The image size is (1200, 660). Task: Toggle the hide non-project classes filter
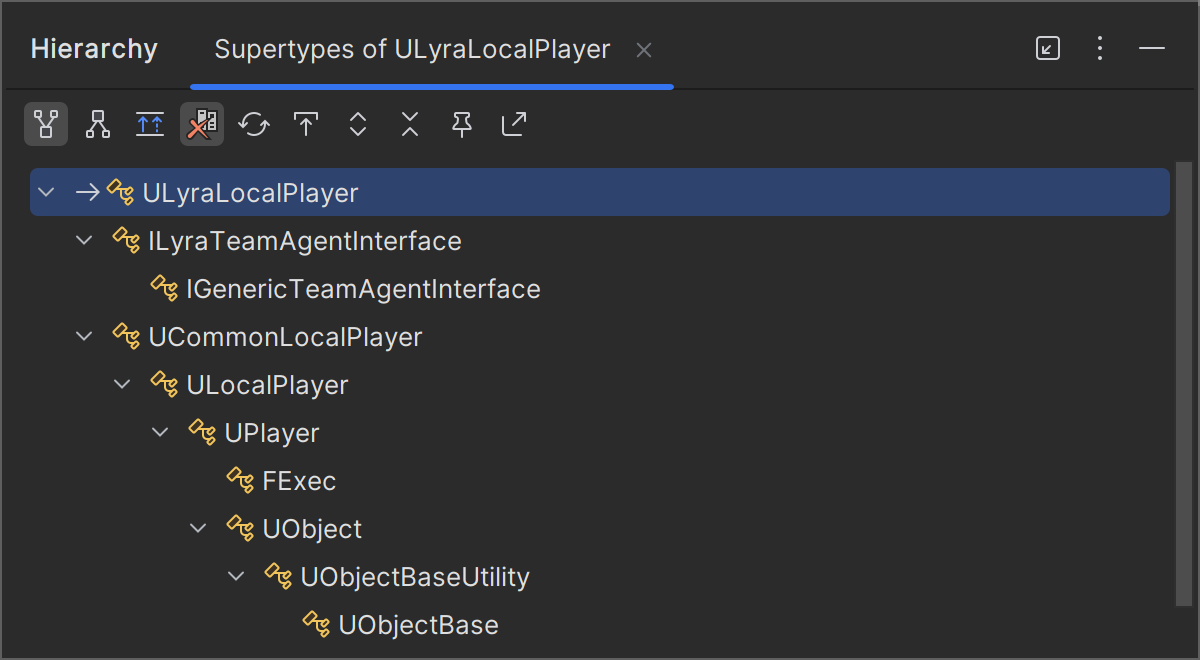point(202,124)
